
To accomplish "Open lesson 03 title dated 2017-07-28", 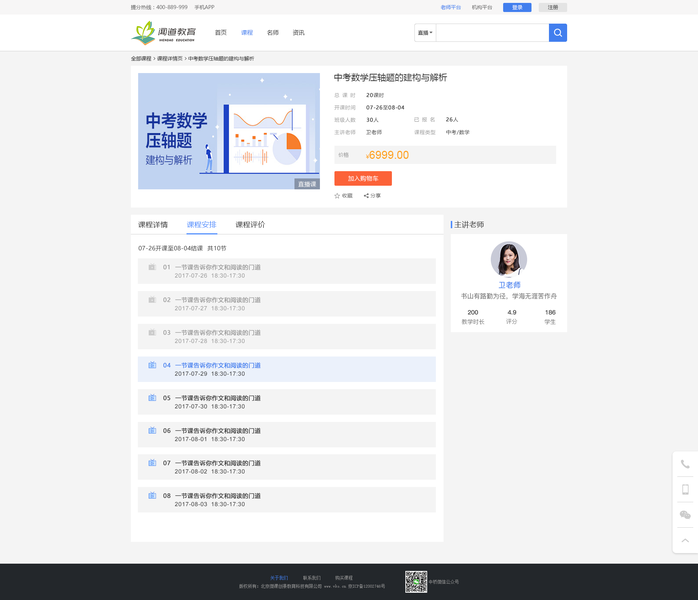I will 218,332.
